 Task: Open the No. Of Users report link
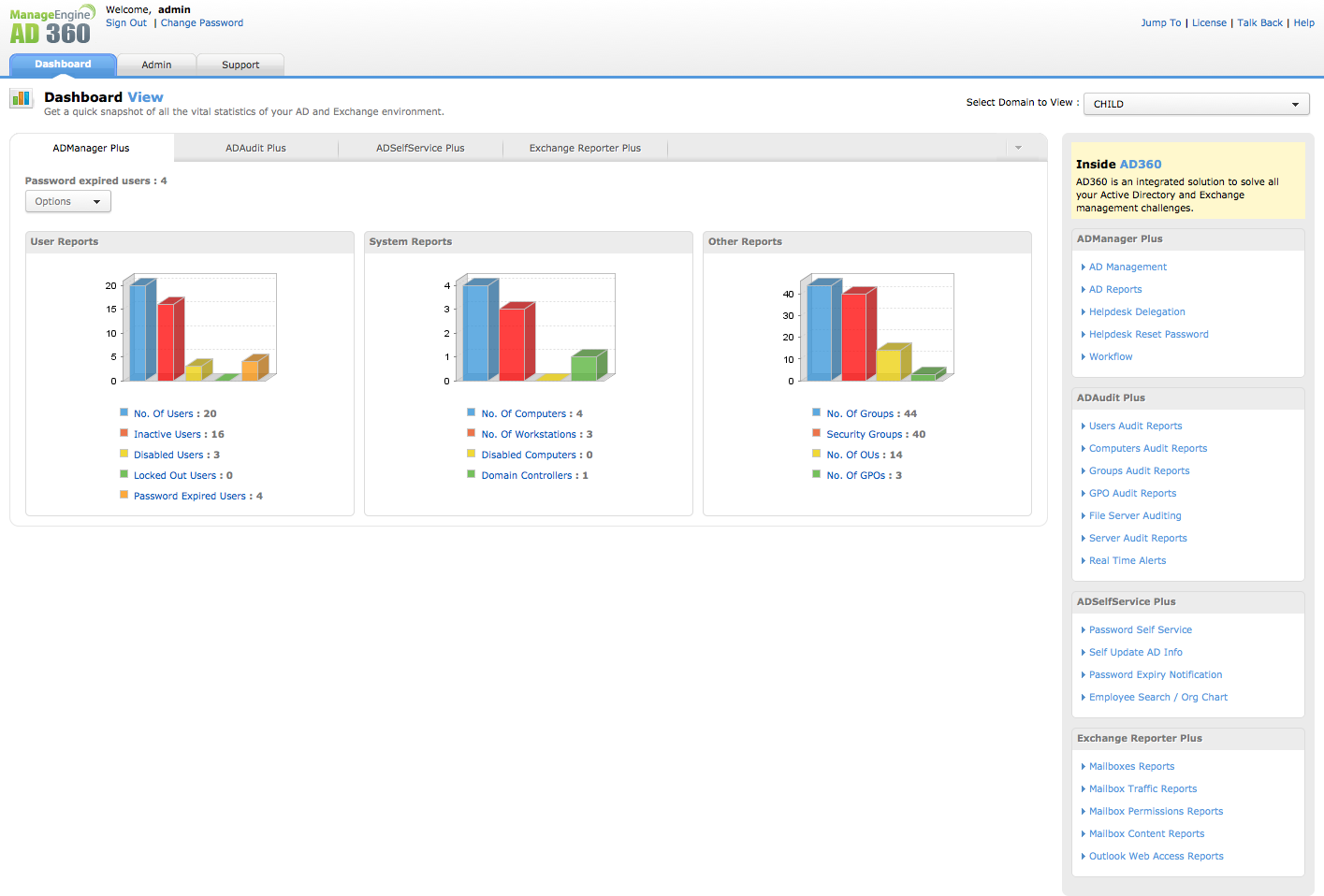(x=164, y=413)
